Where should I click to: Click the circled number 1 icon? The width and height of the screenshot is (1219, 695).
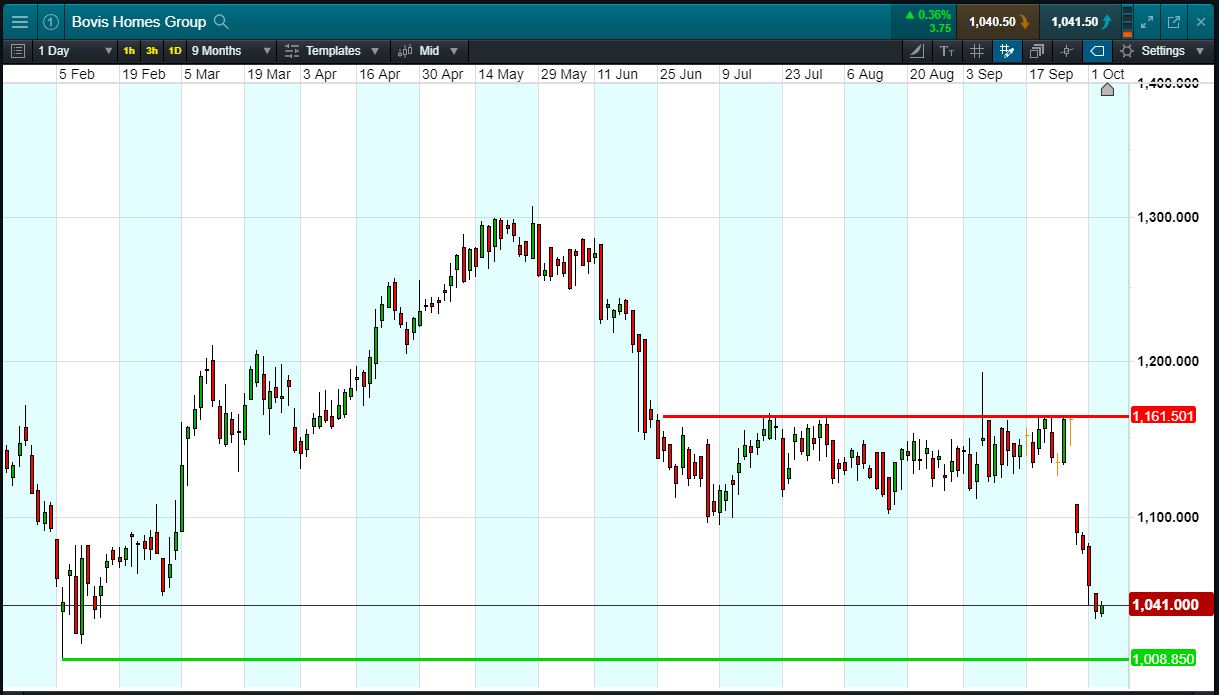(x=51, y=21)
